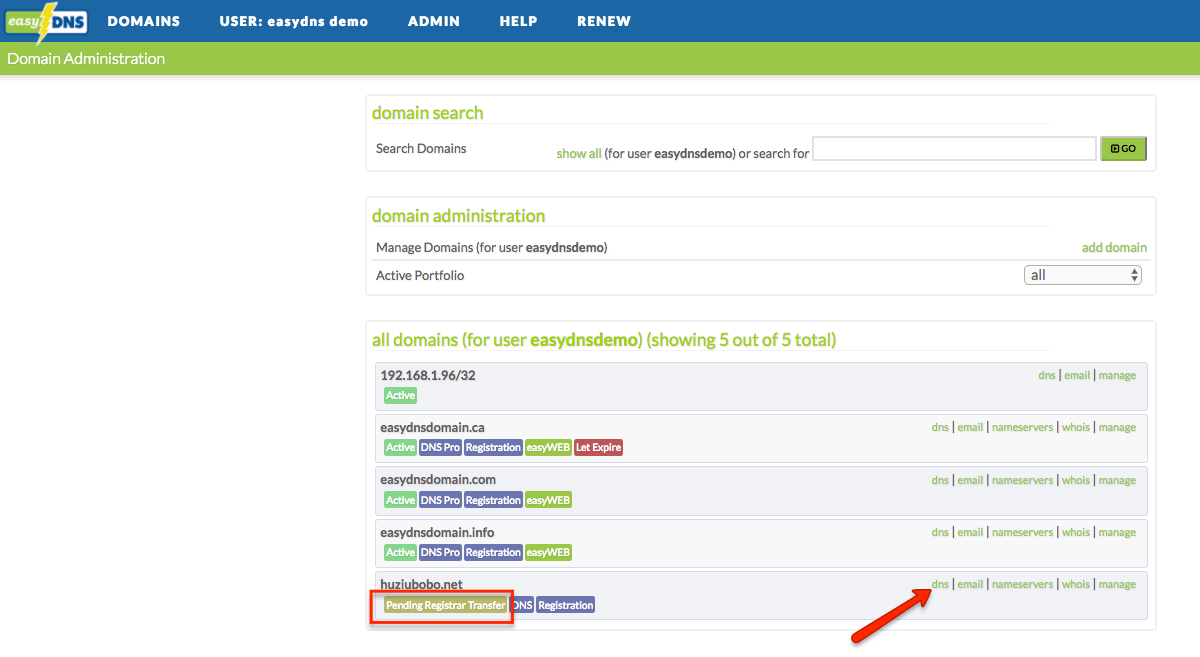Click the GO search button
The image size is (1200, 657).
click(1123, 149)
